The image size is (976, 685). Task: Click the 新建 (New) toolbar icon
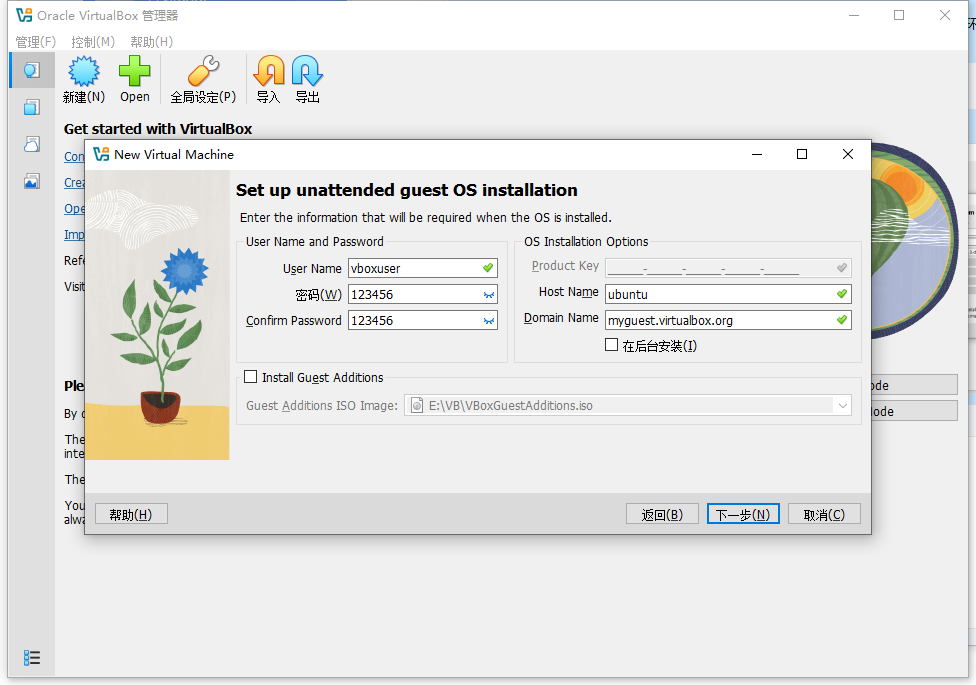coord(83,73)
